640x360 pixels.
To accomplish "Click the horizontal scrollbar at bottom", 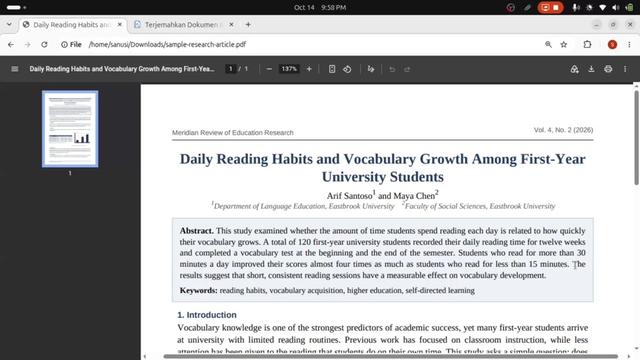I will [391, 356].
